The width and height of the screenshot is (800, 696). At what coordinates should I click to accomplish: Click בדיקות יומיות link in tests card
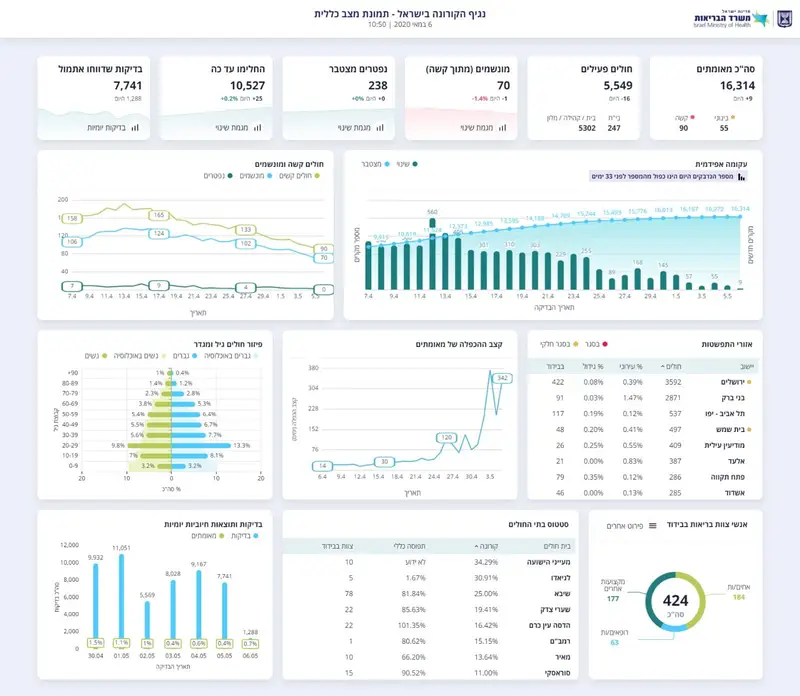(106, 128)
